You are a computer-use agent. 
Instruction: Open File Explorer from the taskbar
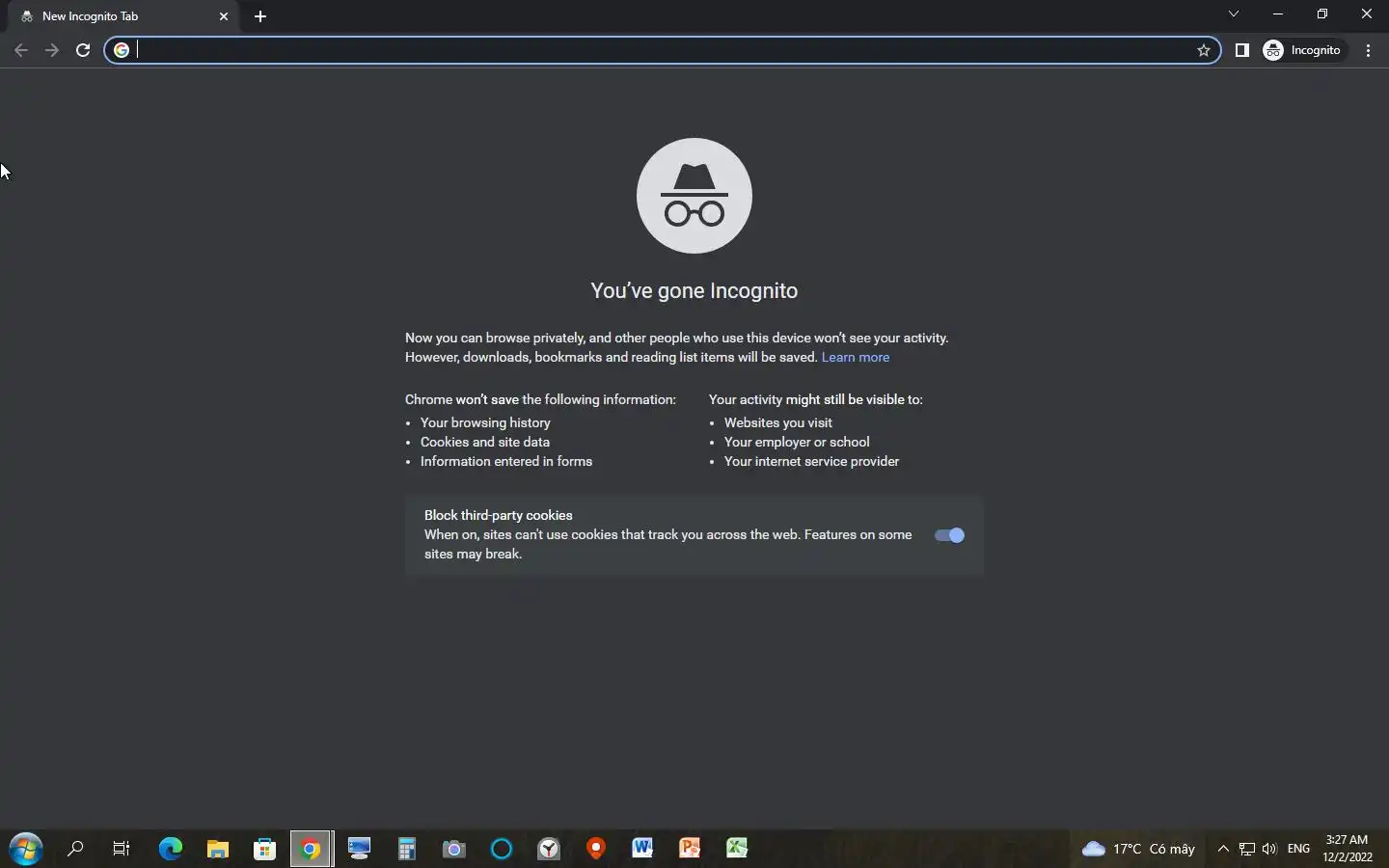pos(218,849)
